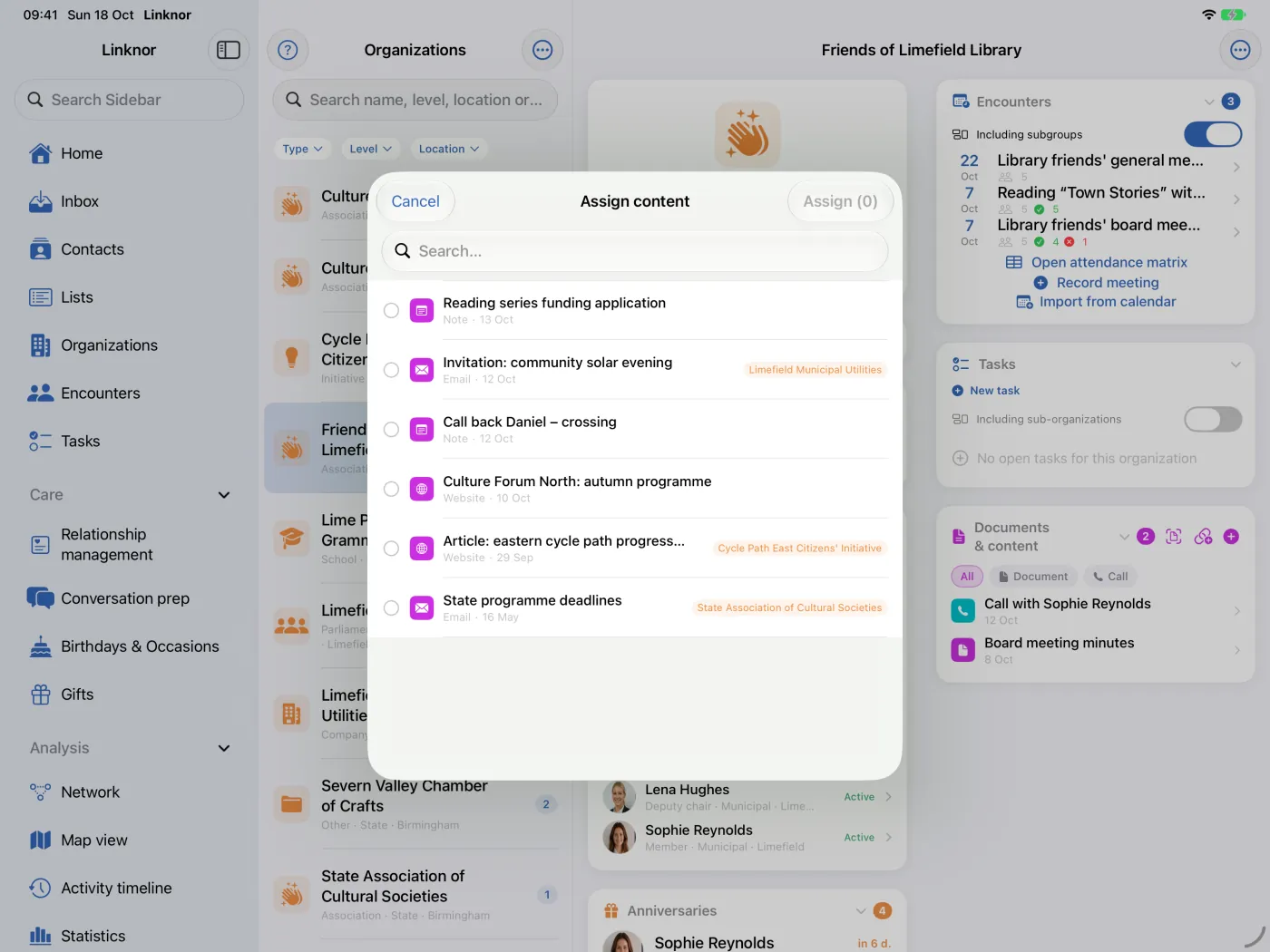Image resolution: width=1270 pixels, height=952 pixels.
Task: Open Friends of Limefield Library more options
Action: [1240, 50]
